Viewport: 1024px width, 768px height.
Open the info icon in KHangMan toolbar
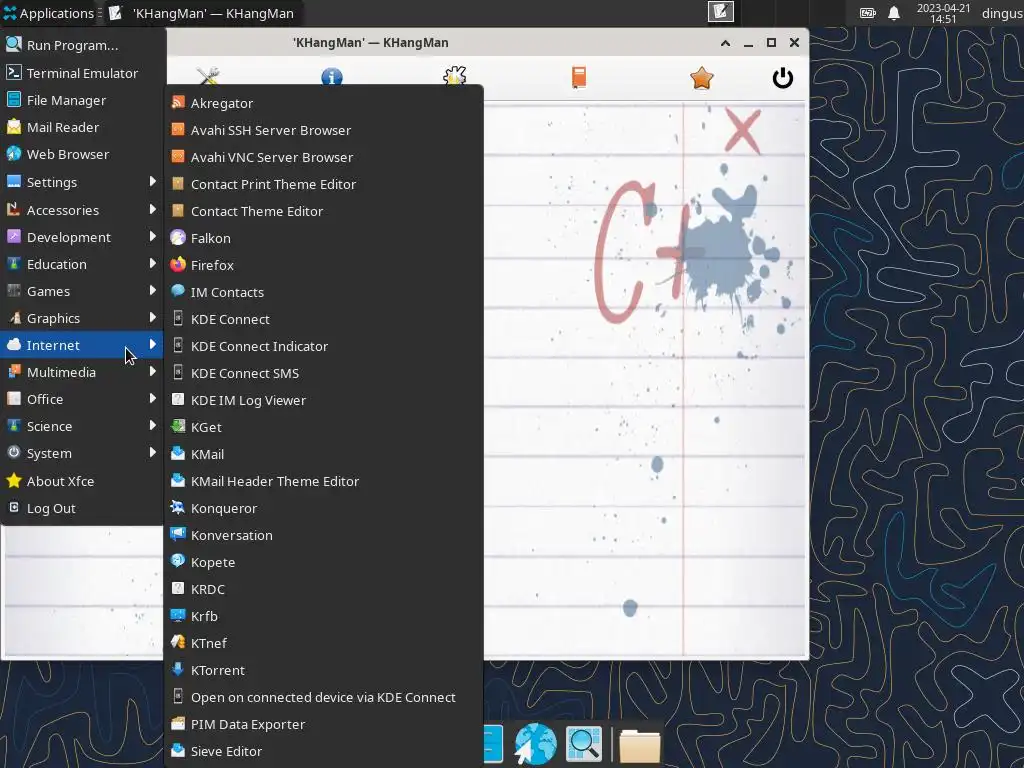click(332, 78)
